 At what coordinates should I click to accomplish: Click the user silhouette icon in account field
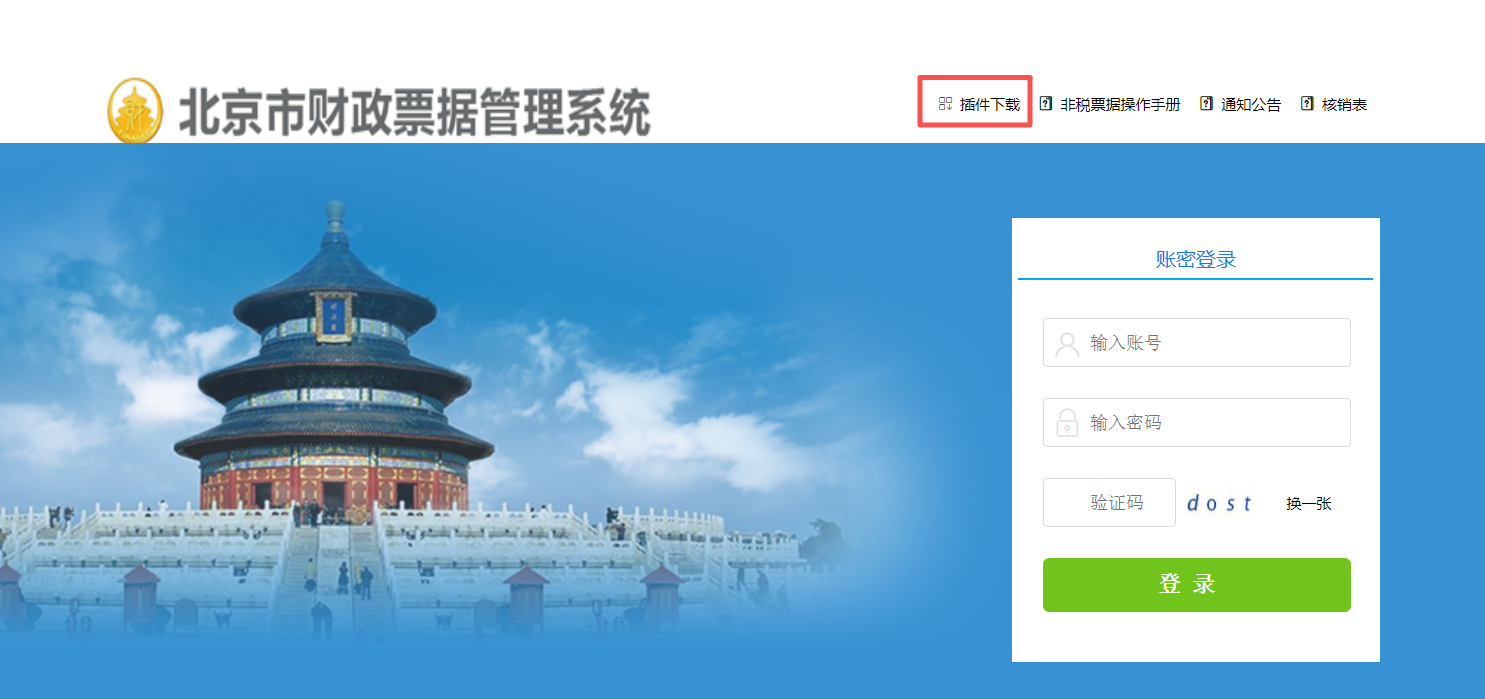[1067, 344]
